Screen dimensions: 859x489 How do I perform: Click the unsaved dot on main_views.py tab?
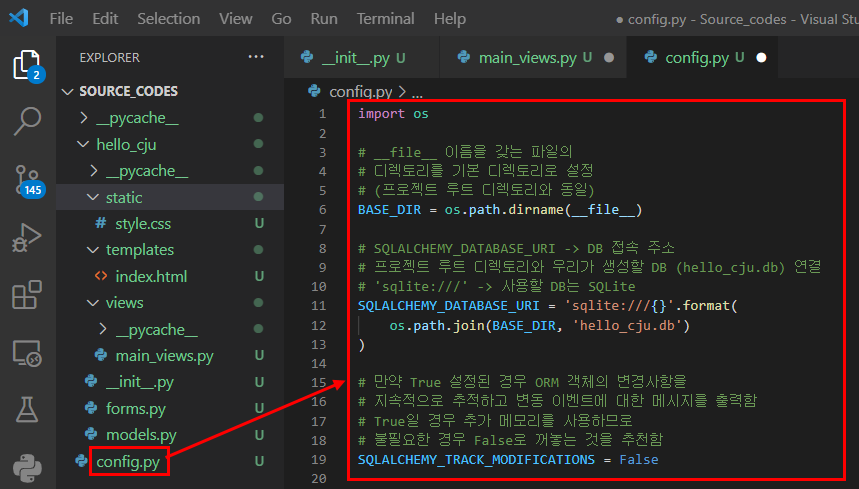point(609,57)
